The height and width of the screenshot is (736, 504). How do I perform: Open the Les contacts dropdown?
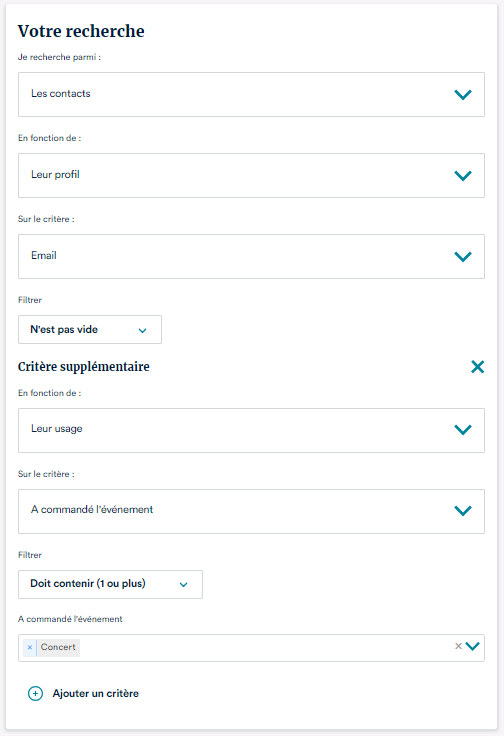tap(251, 94)
